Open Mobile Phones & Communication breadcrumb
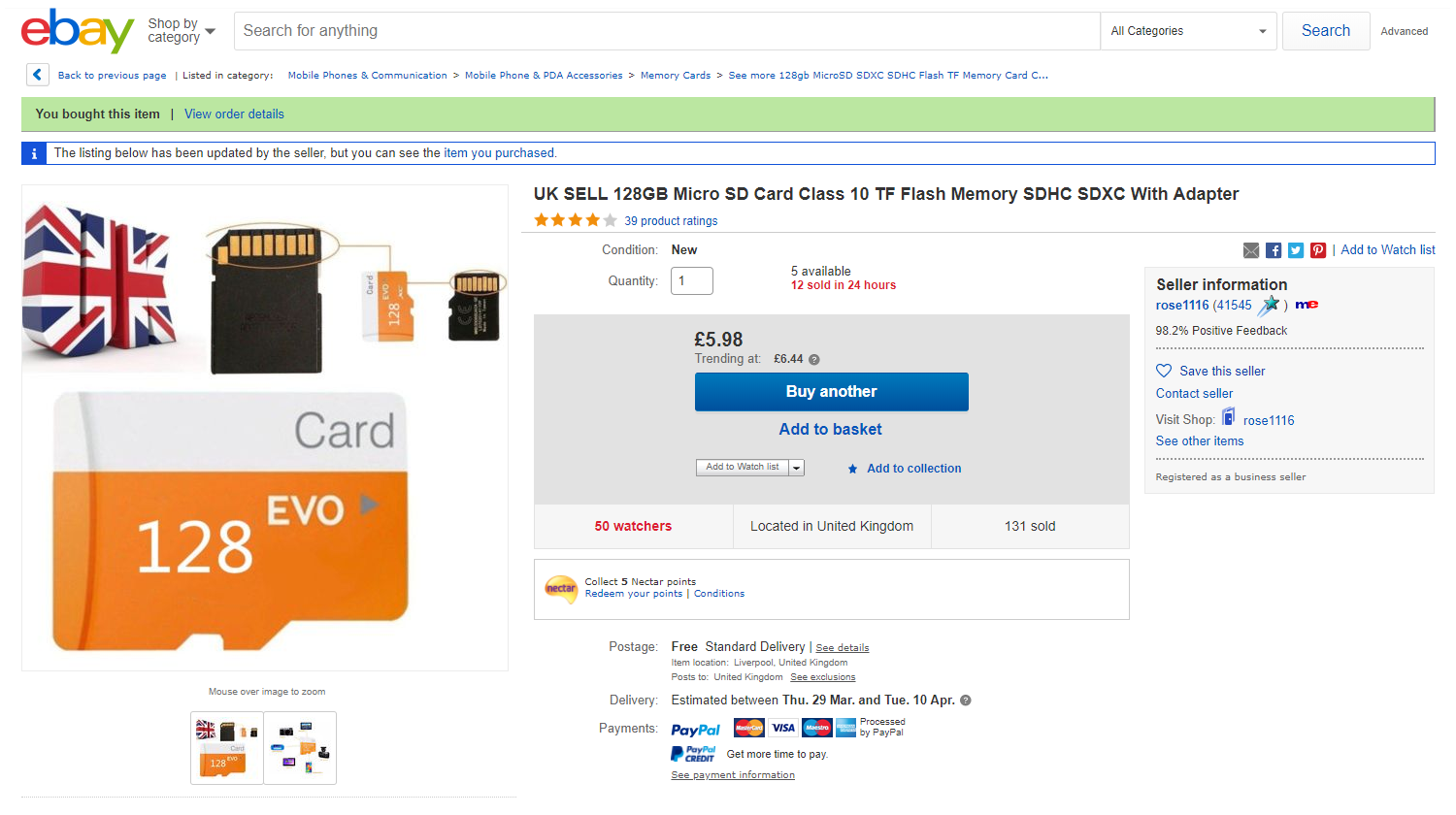This screenshot has height=815, width=1456. [x=367, y=76]
